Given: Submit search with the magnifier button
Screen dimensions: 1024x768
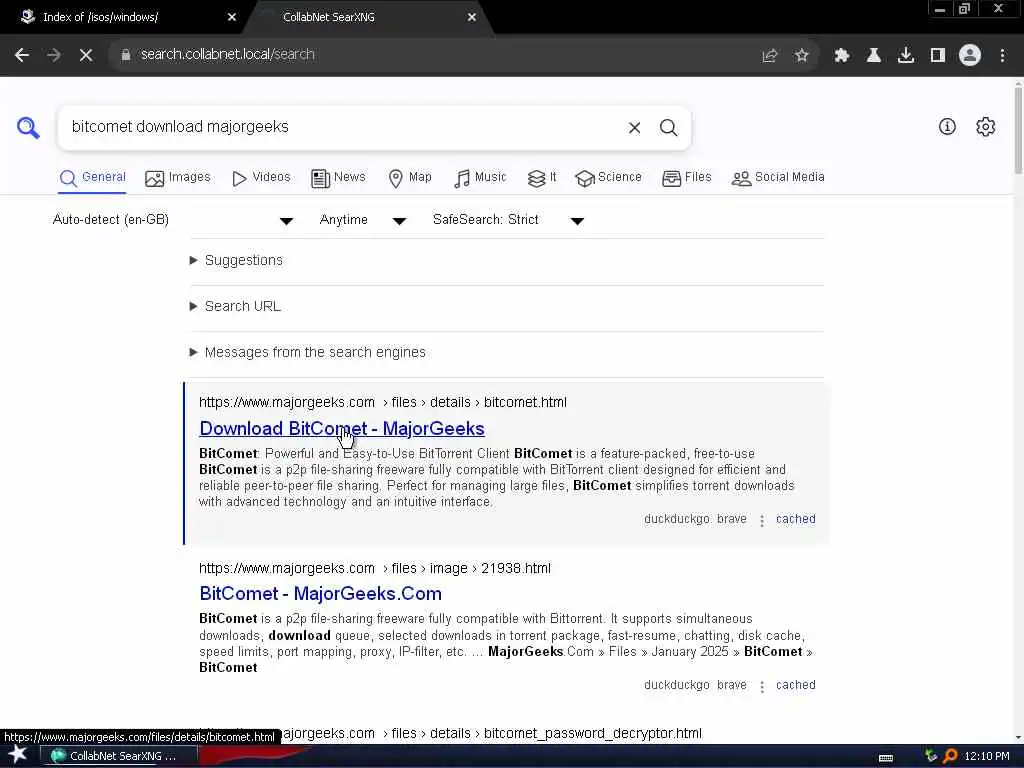Looking at the screenshot, I should (x=668, y=127).
